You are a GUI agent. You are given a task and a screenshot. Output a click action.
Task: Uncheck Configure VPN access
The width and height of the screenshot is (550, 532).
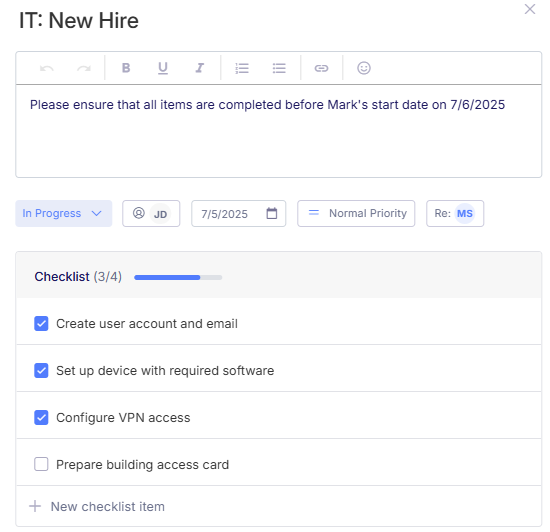(41, 417)
